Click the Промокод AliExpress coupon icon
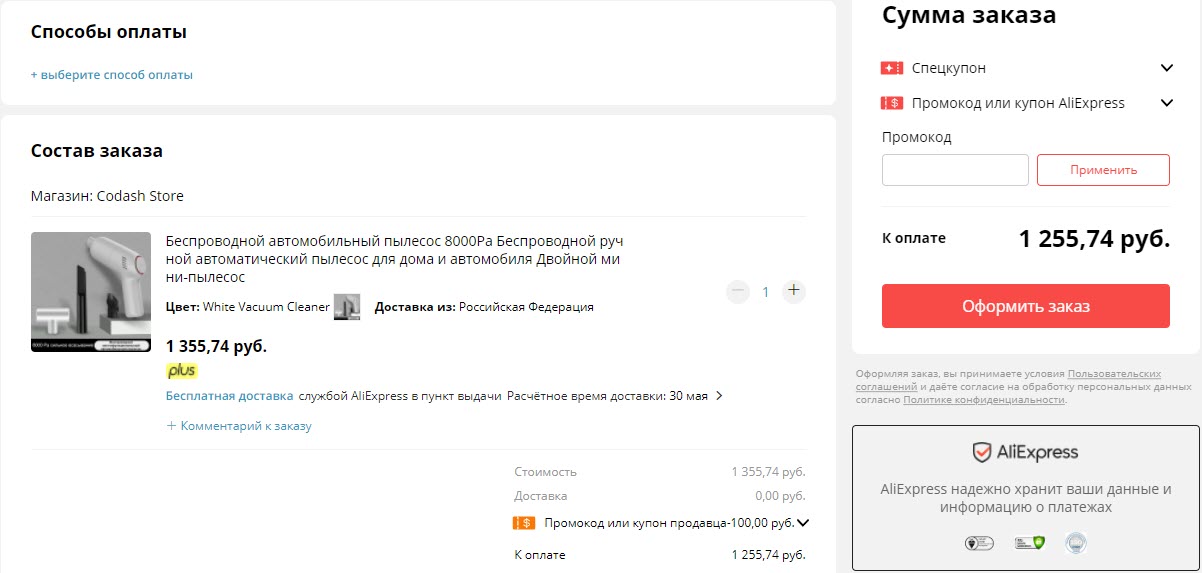1202x573 pixels. 892,103
